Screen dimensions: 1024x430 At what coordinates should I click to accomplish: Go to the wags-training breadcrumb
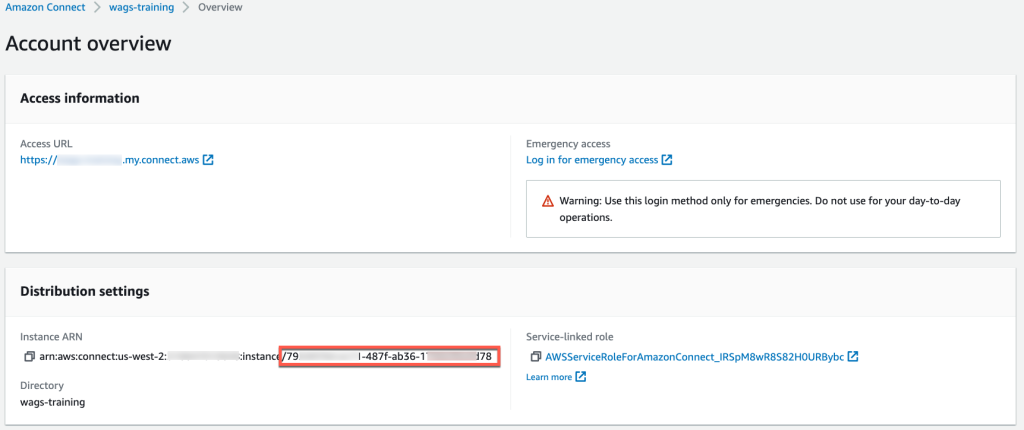[x=143, y=8]
